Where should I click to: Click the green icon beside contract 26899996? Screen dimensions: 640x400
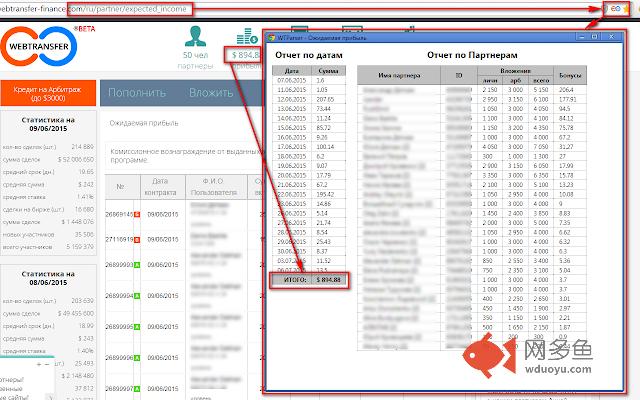tap(137, 358)
